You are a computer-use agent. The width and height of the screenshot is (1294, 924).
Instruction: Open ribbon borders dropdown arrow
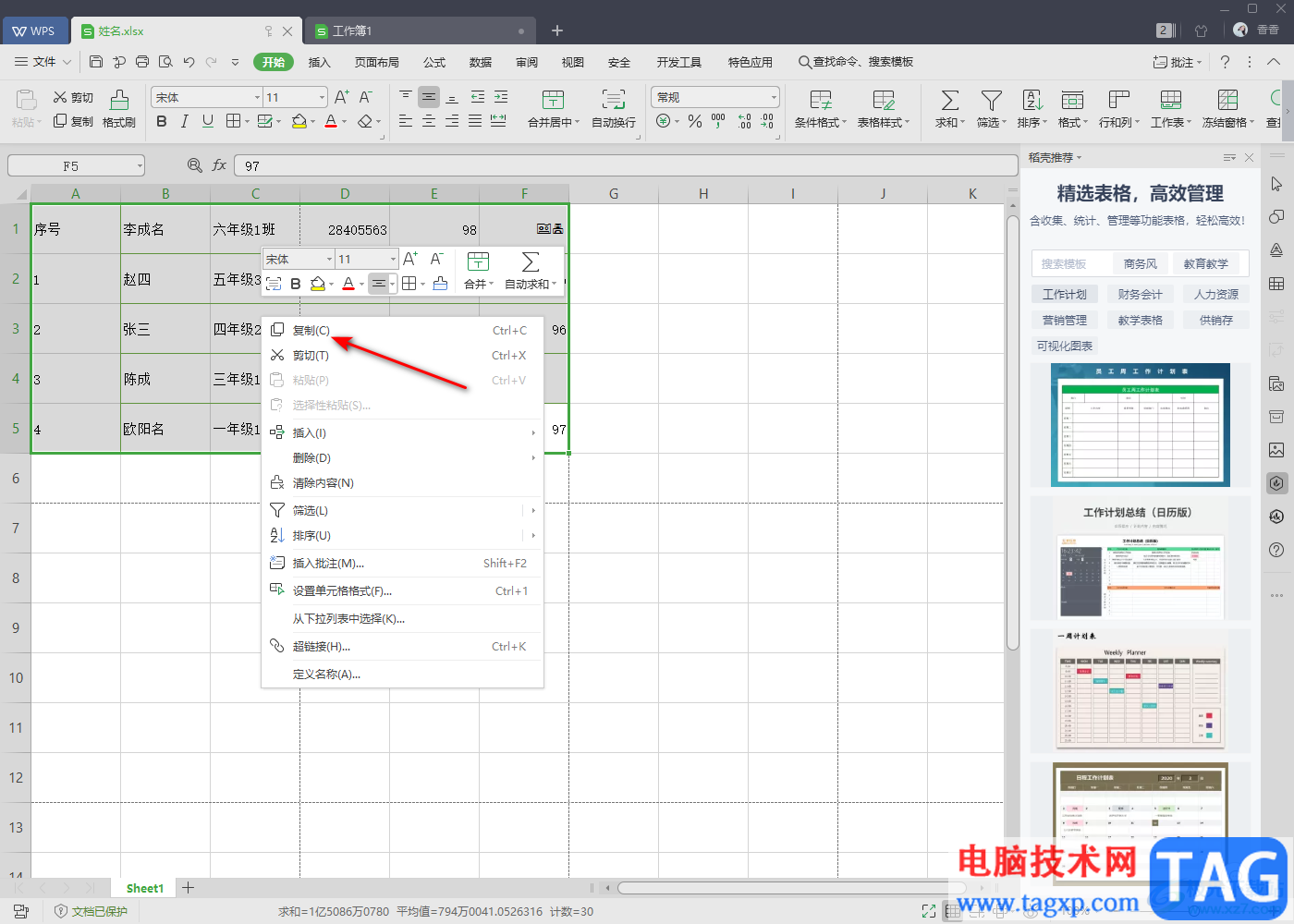pos(246,121)
